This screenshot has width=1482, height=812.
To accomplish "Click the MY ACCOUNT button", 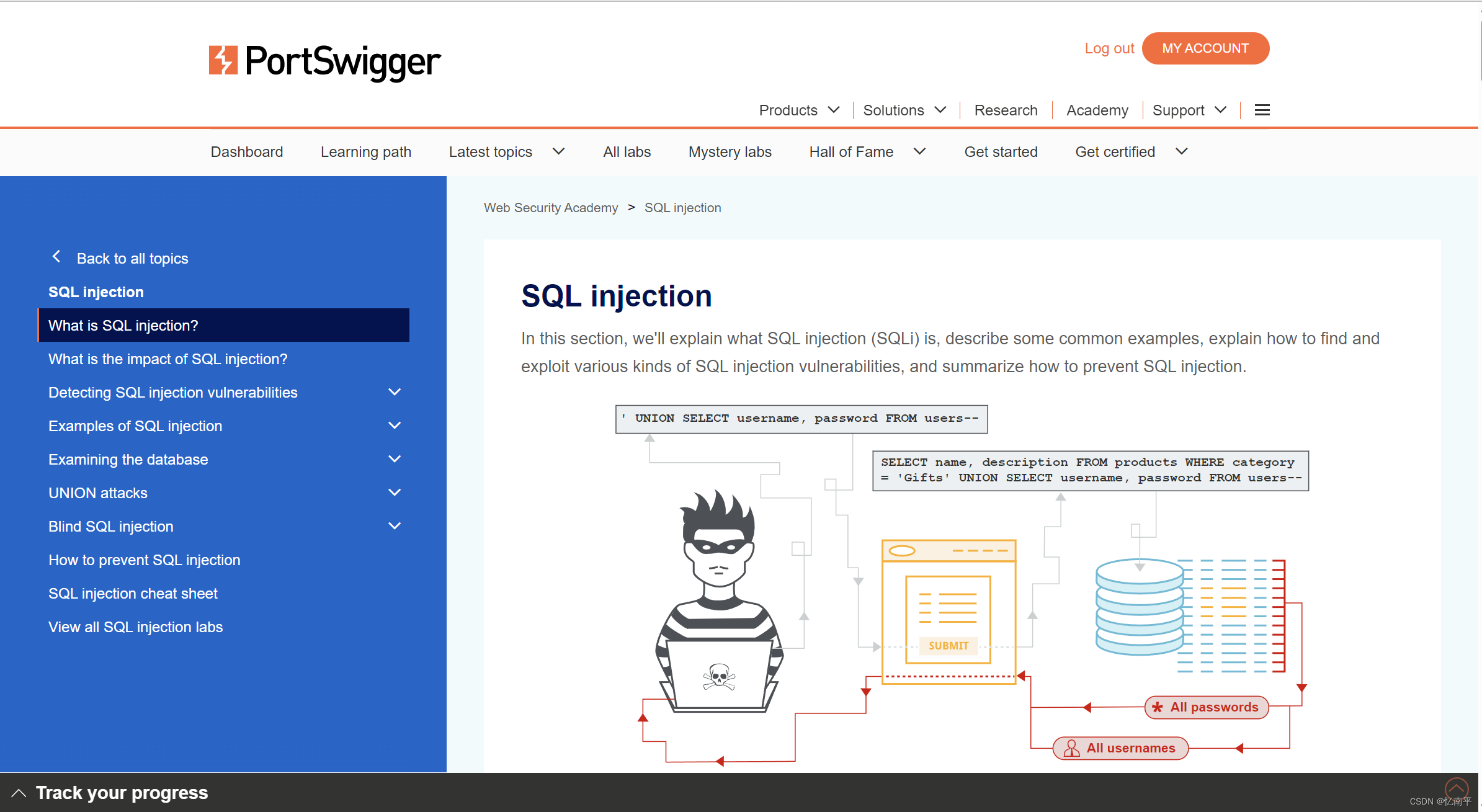I will click(x=1205, y=48).
